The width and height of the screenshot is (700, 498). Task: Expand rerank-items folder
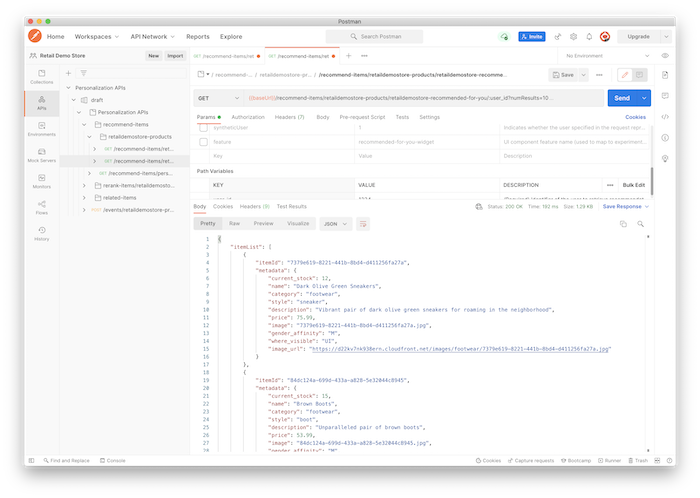click(84, 185)
